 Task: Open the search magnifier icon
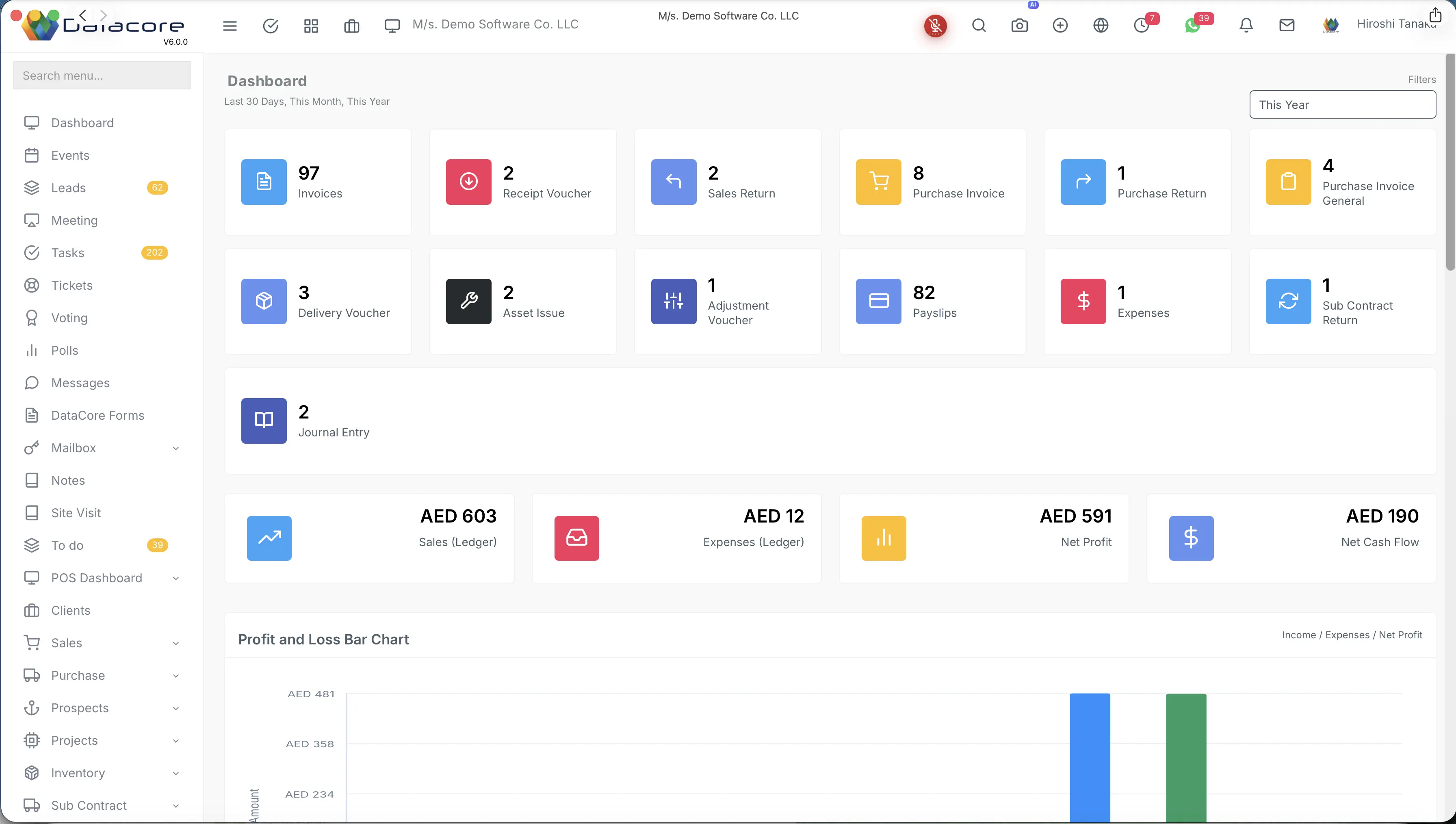pos(979,26)
